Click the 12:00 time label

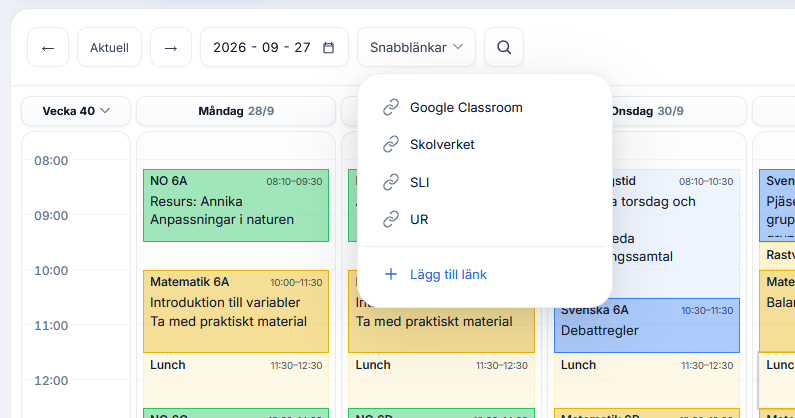[51, 381]
